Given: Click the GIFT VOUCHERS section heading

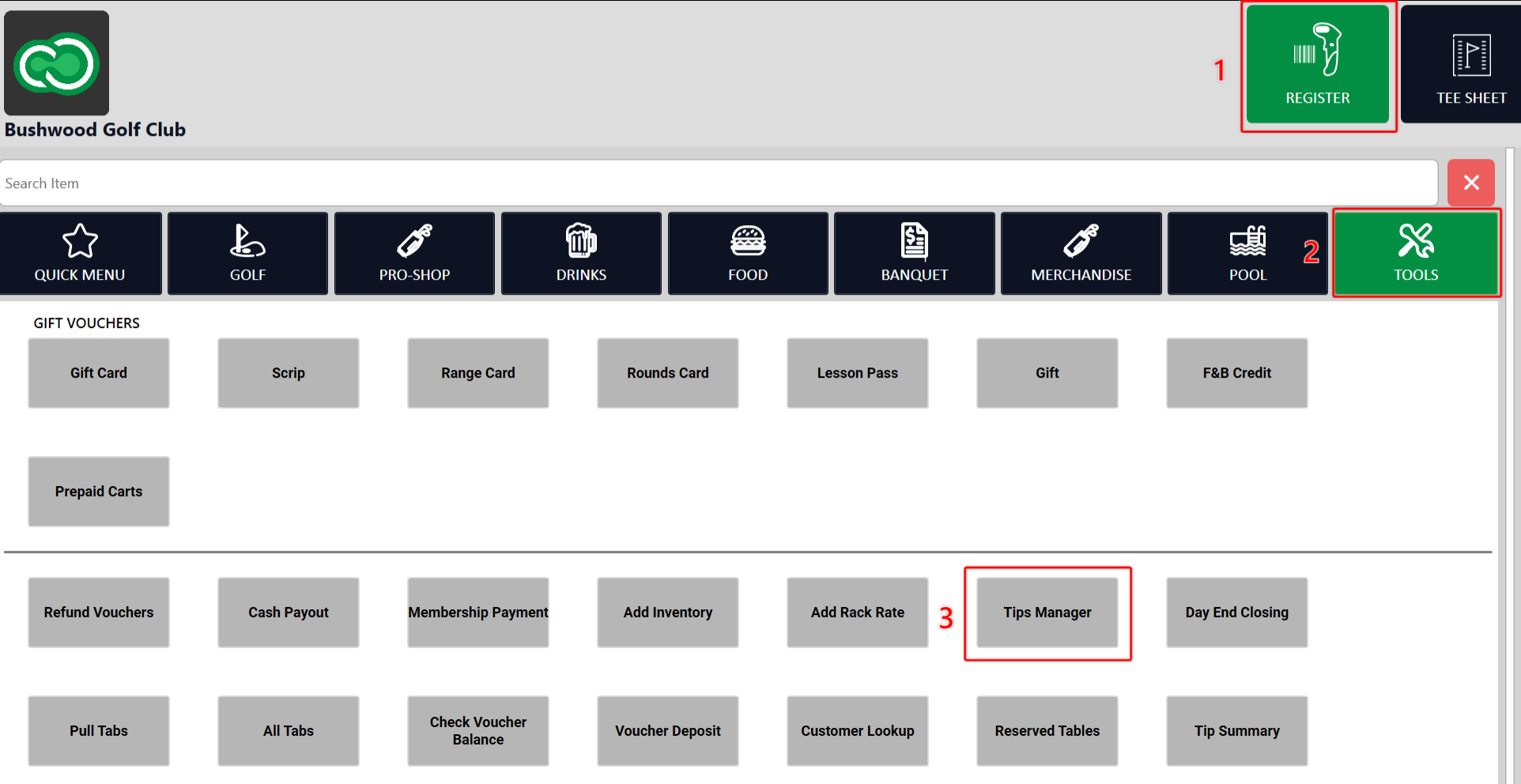Looking at the screenshot, I should 86,323.
